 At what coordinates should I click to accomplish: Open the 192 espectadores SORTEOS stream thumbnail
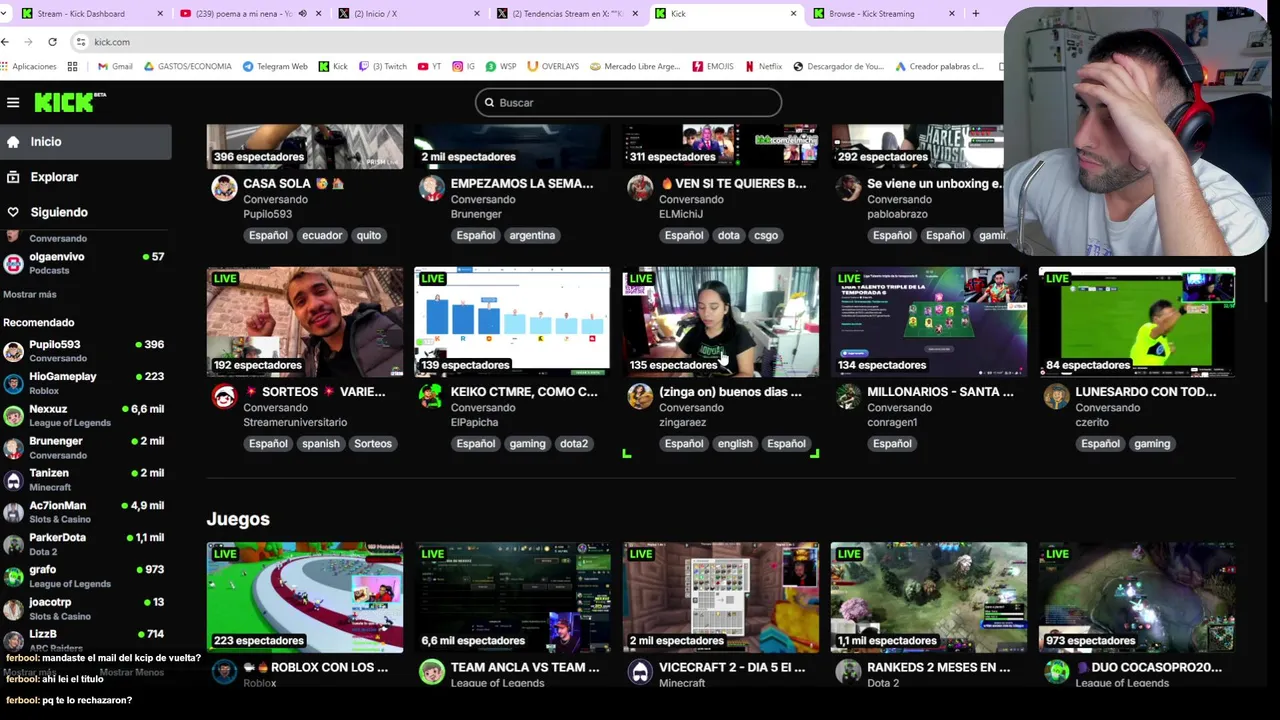(x=305, y=322)
